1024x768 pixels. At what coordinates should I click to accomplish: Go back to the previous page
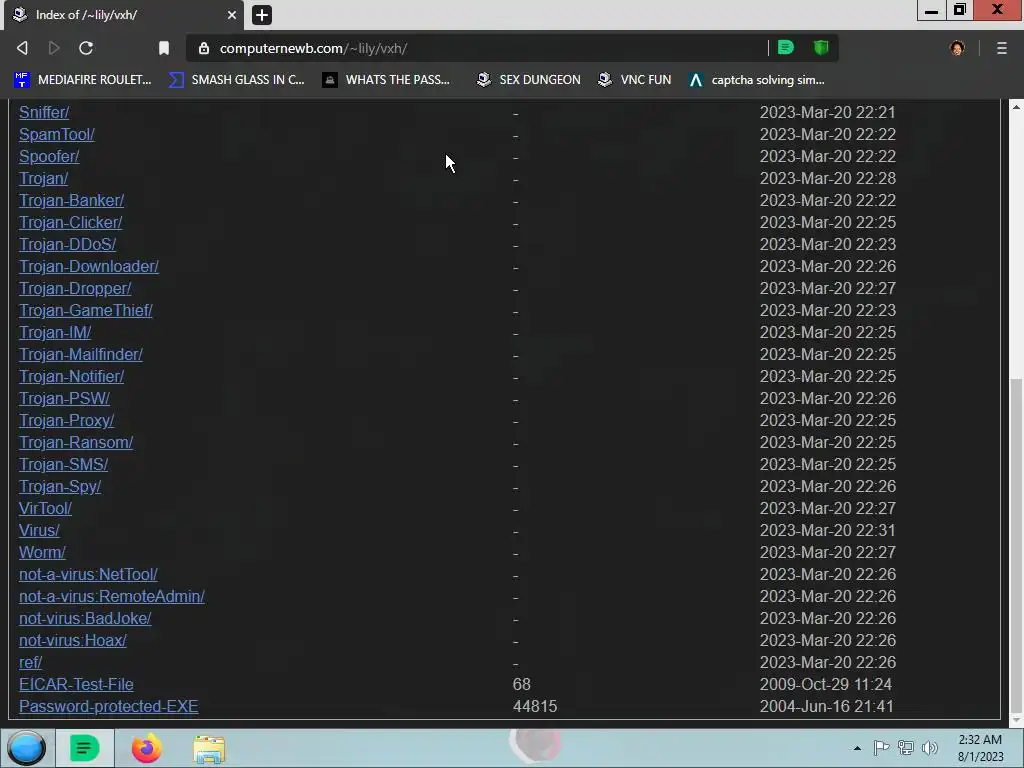[x=22, y=48]
